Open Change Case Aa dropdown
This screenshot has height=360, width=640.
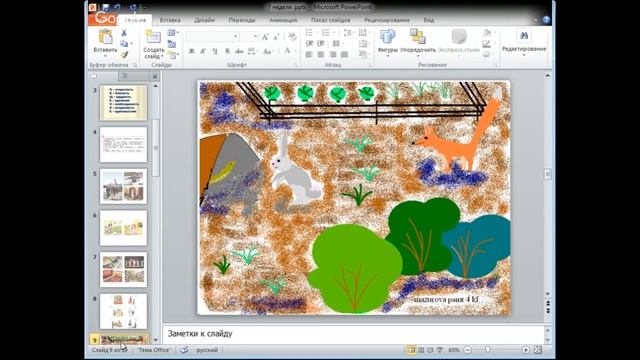point(268,51)
